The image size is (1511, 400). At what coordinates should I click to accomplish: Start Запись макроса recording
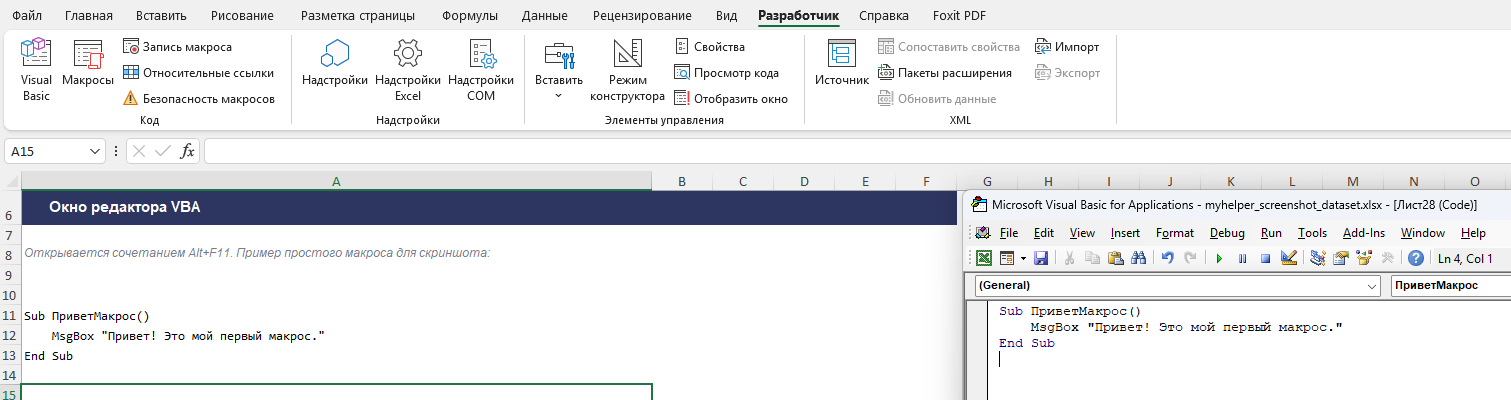177,47
